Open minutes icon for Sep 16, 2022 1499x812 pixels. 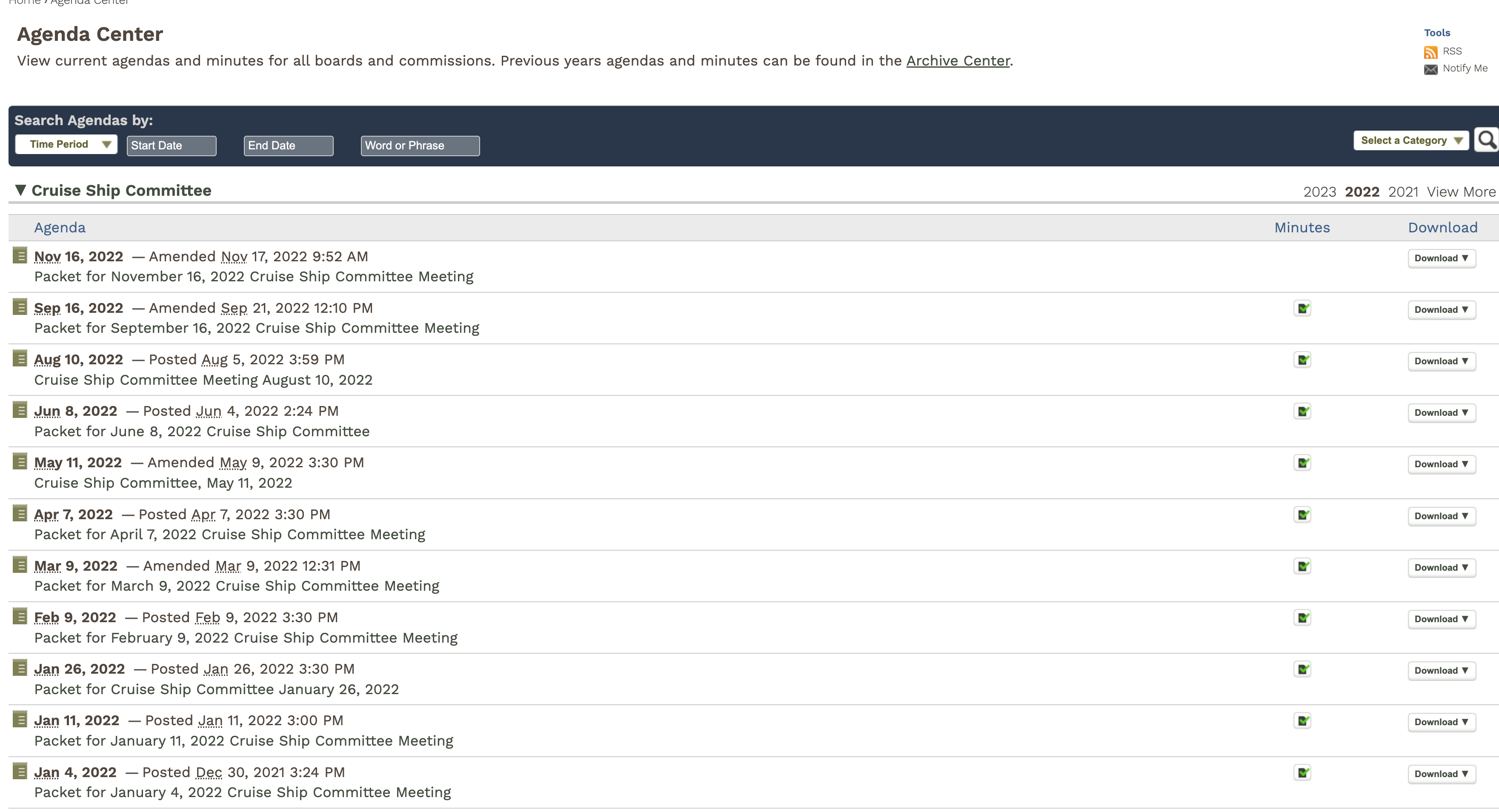pyautogui.click(x=1302, y=309)
